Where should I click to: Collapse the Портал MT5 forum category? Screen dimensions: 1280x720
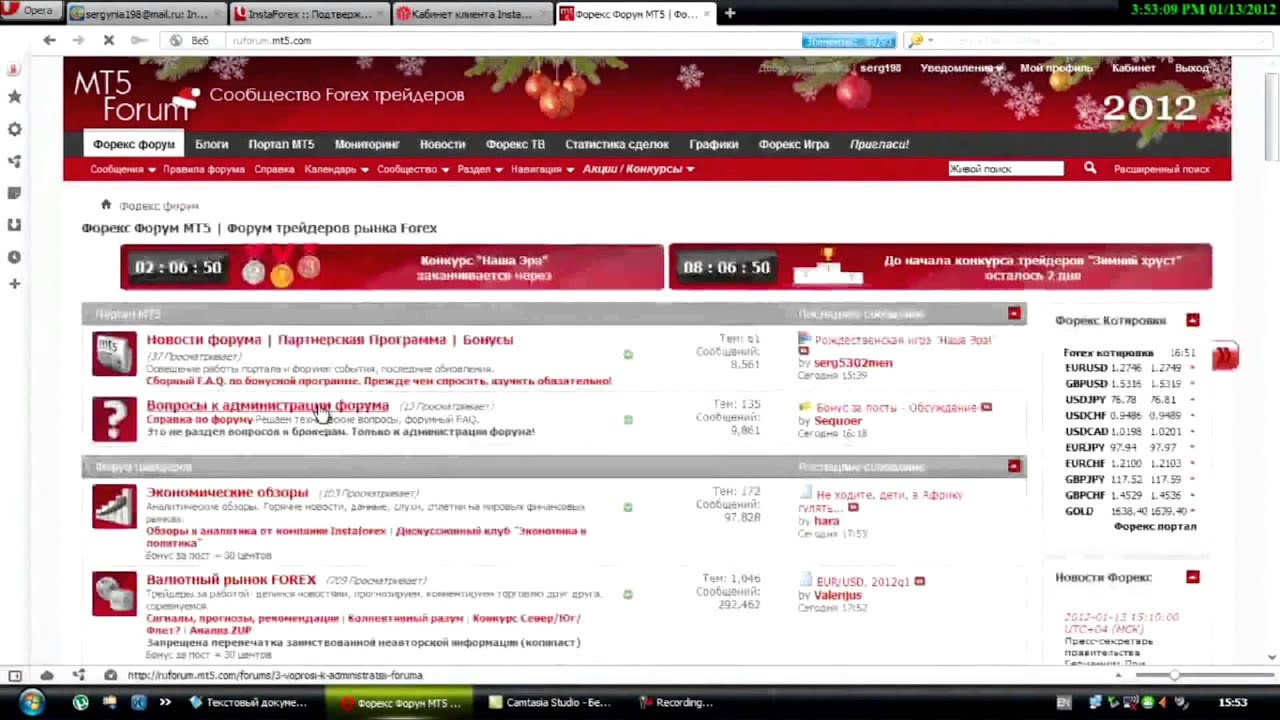[x=1014, y=314]
